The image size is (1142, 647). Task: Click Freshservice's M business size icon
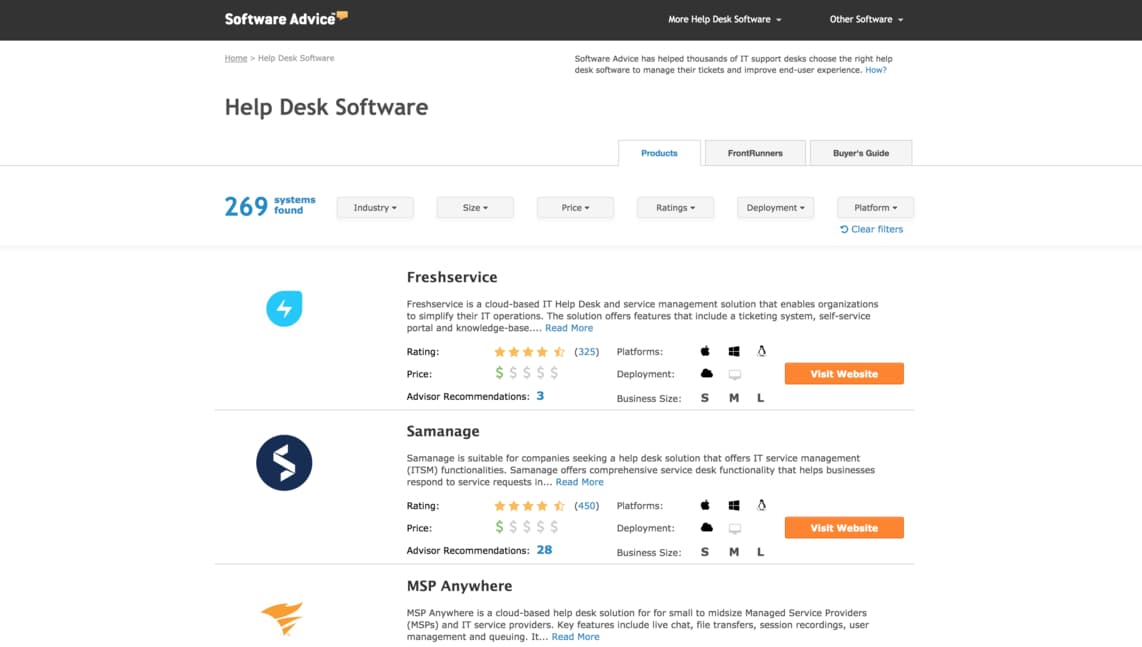click(734, 398)
